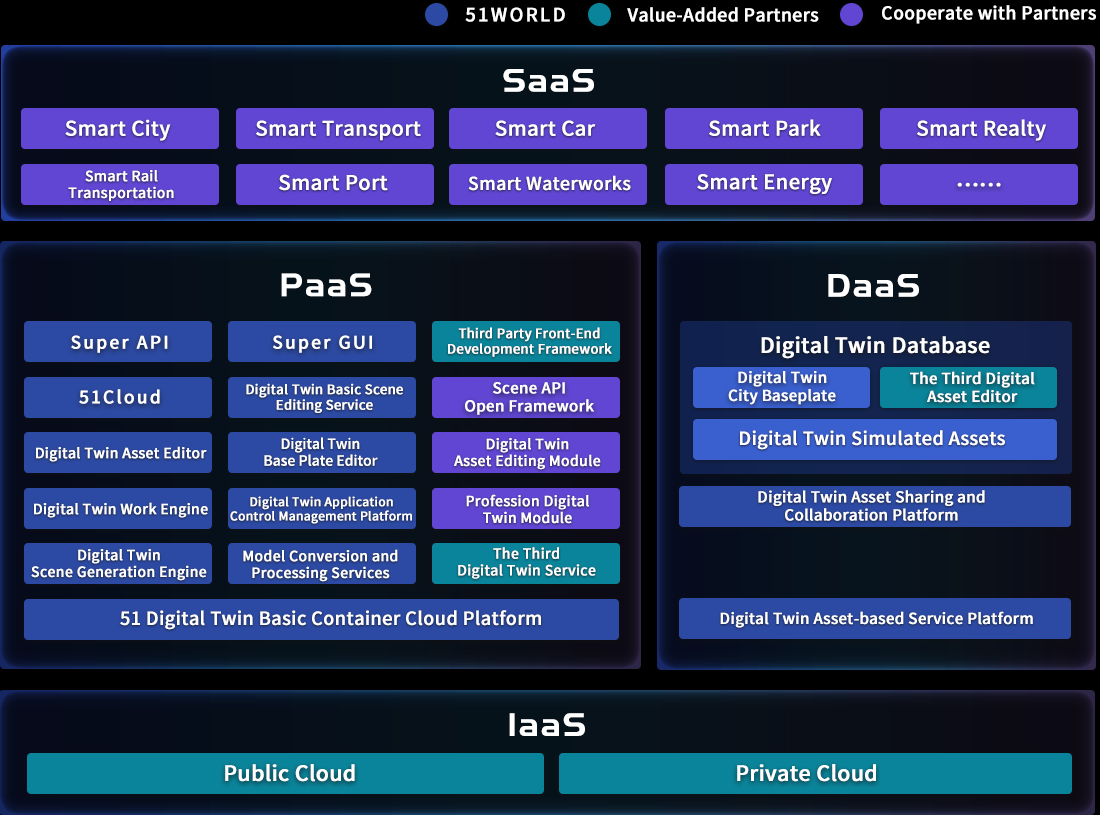Open the Smart Transport block
Screen dimensions: 1100x815
coord(335,129)
